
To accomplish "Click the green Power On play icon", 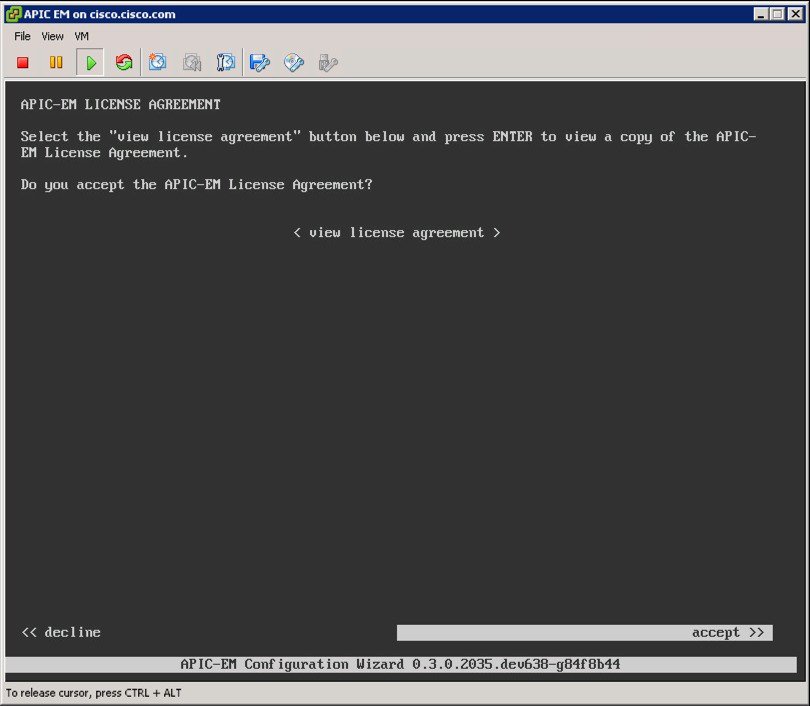I will tap(90, 62).
